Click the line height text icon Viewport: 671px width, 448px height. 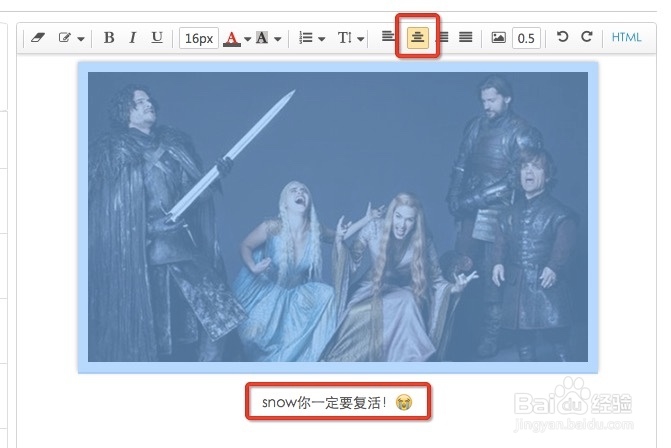point(345,38)
